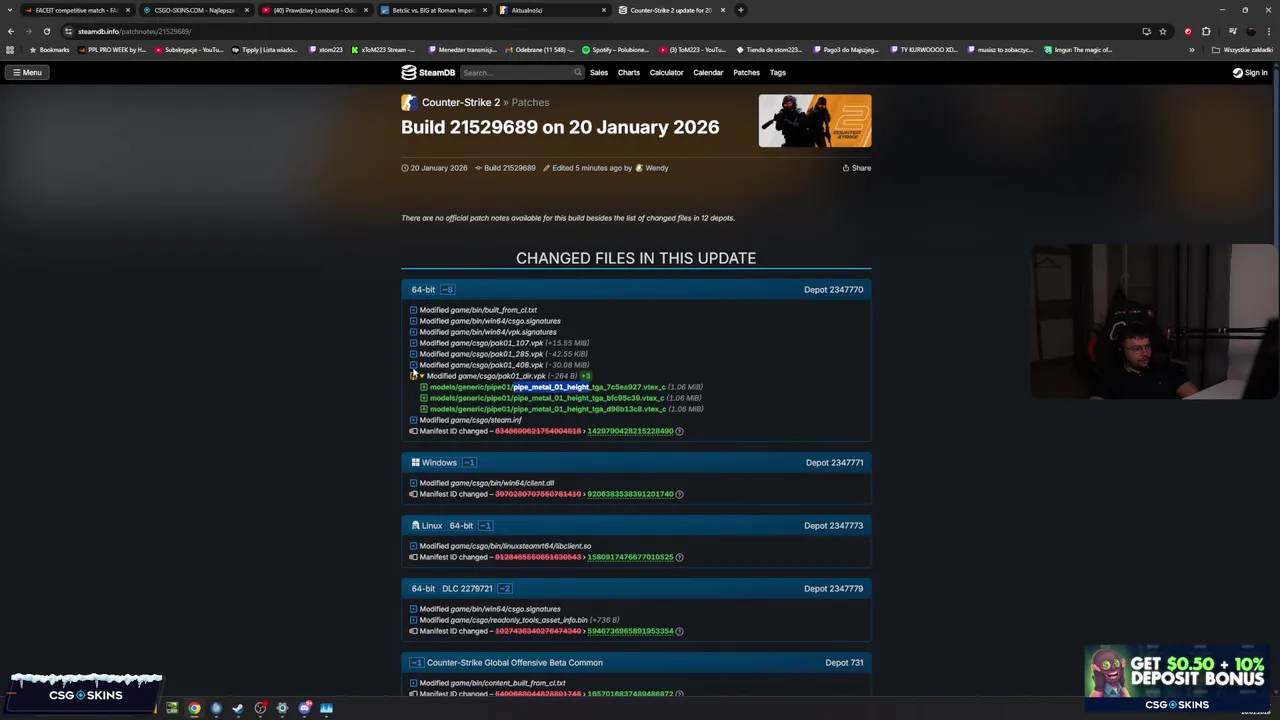Viewport: 1280px width, 720px height.
Task: Open the Imgur bookmark
Action: (x=1078, y=50)
